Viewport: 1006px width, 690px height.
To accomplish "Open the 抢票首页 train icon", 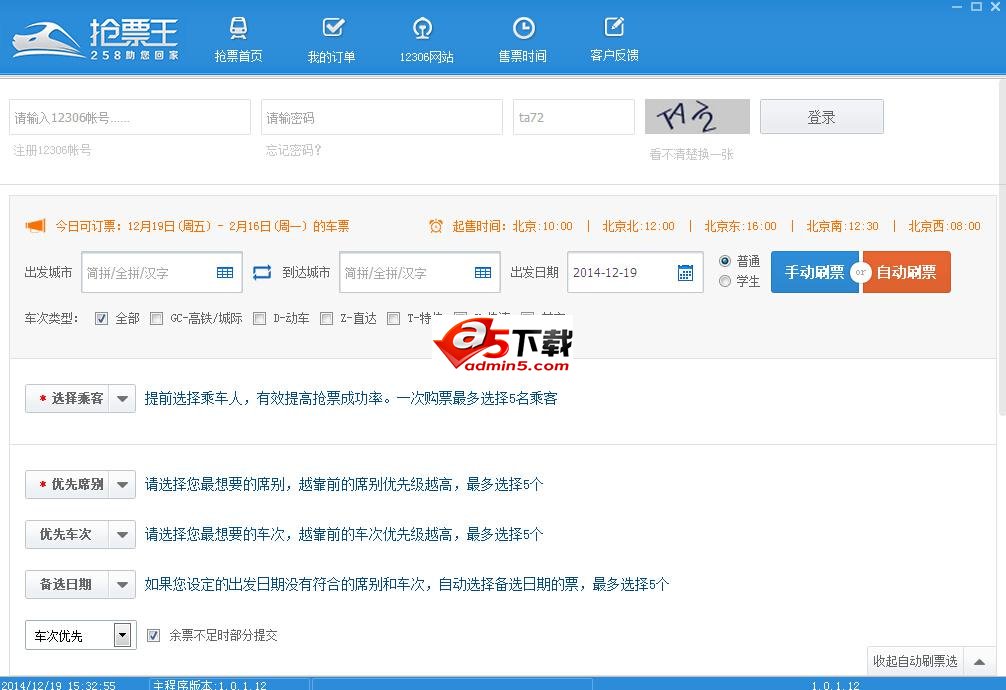I will [x=238, y=28].
